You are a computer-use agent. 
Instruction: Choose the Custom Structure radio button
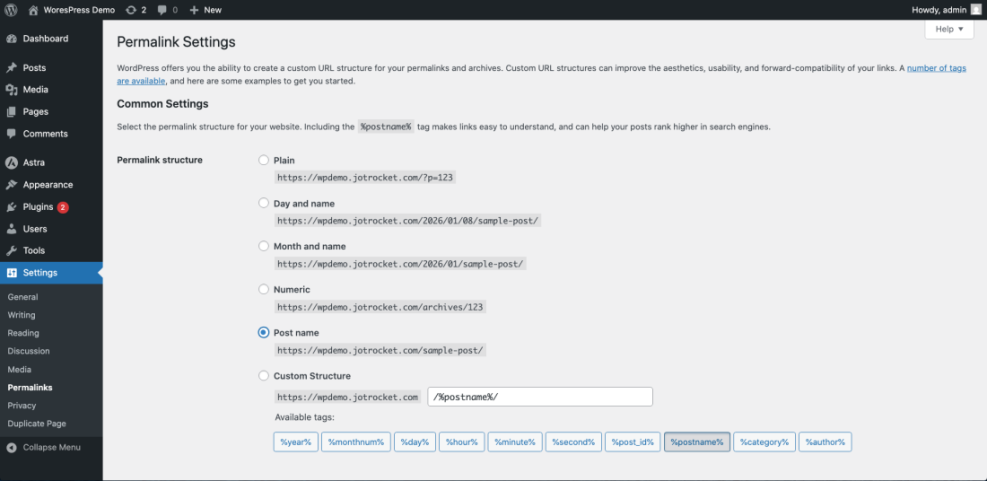264,376
